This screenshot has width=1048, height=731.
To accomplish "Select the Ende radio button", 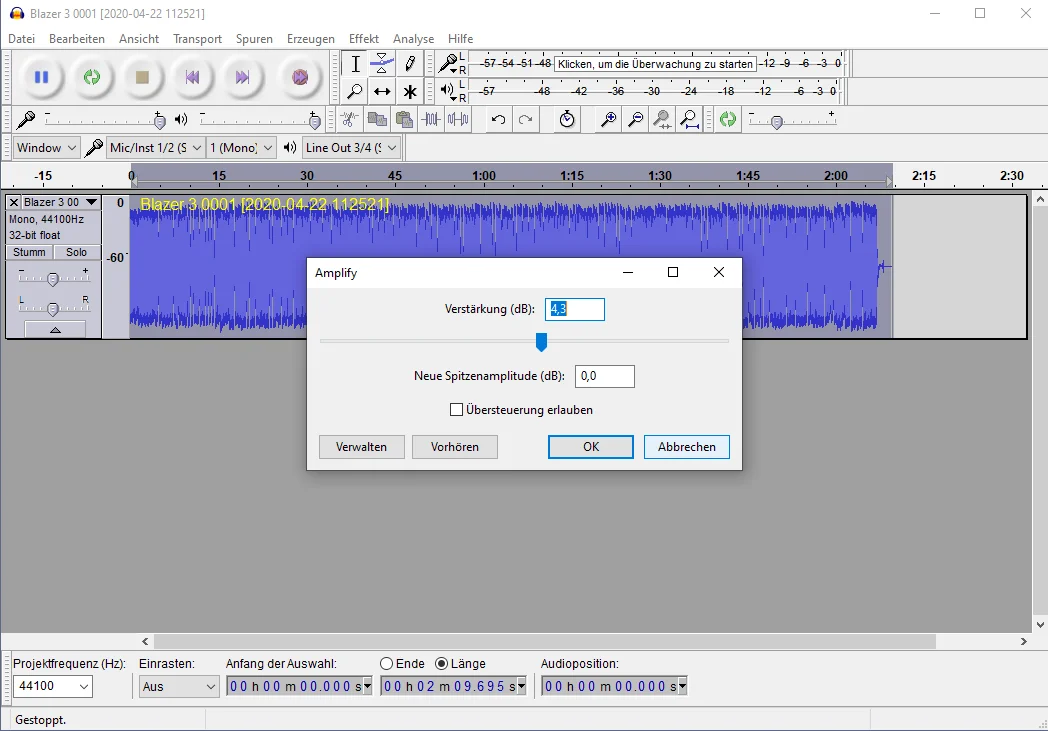I will (x=387, y=664).
